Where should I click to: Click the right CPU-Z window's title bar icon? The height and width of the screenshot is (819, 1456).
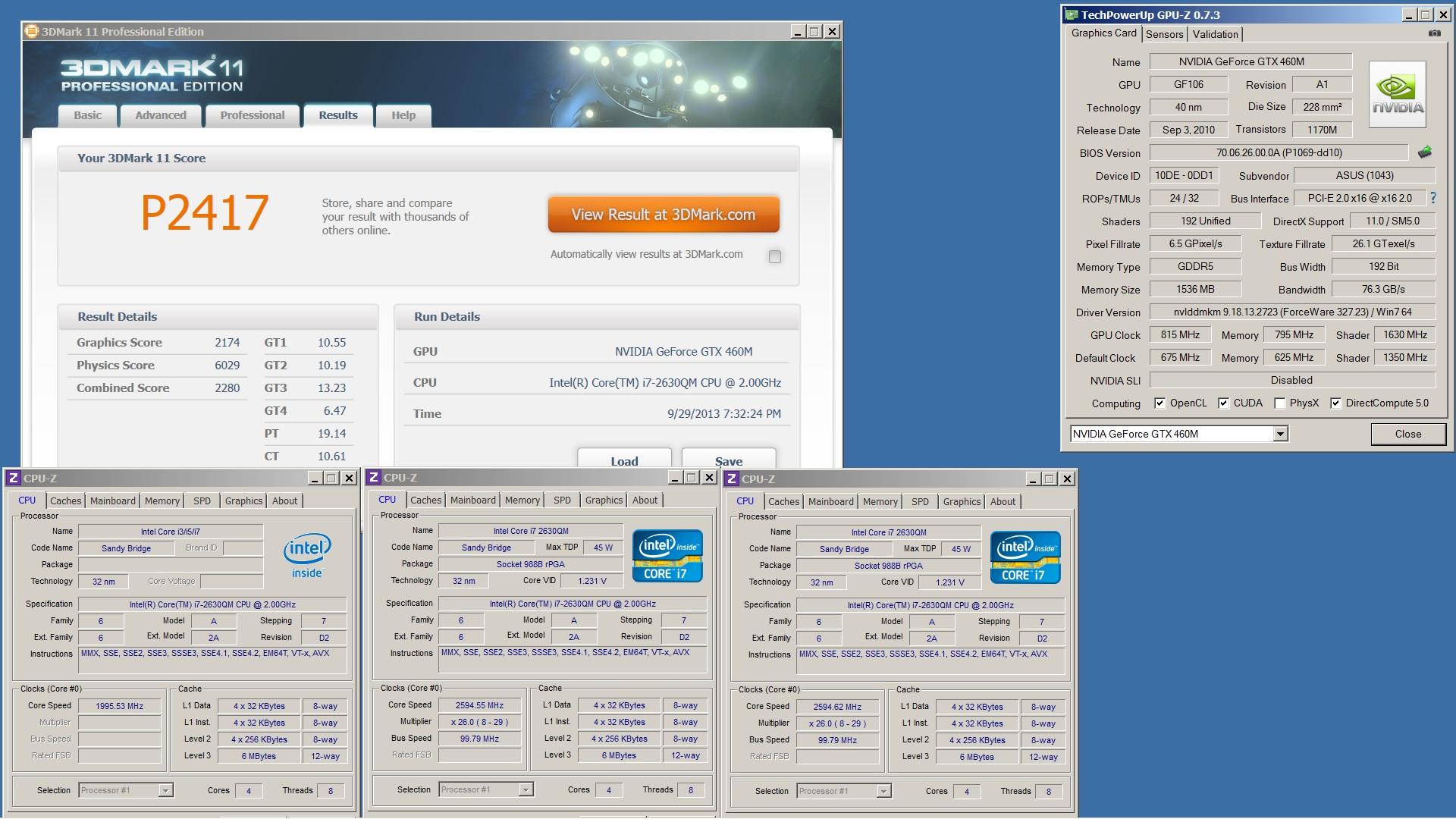pos(731,479)
